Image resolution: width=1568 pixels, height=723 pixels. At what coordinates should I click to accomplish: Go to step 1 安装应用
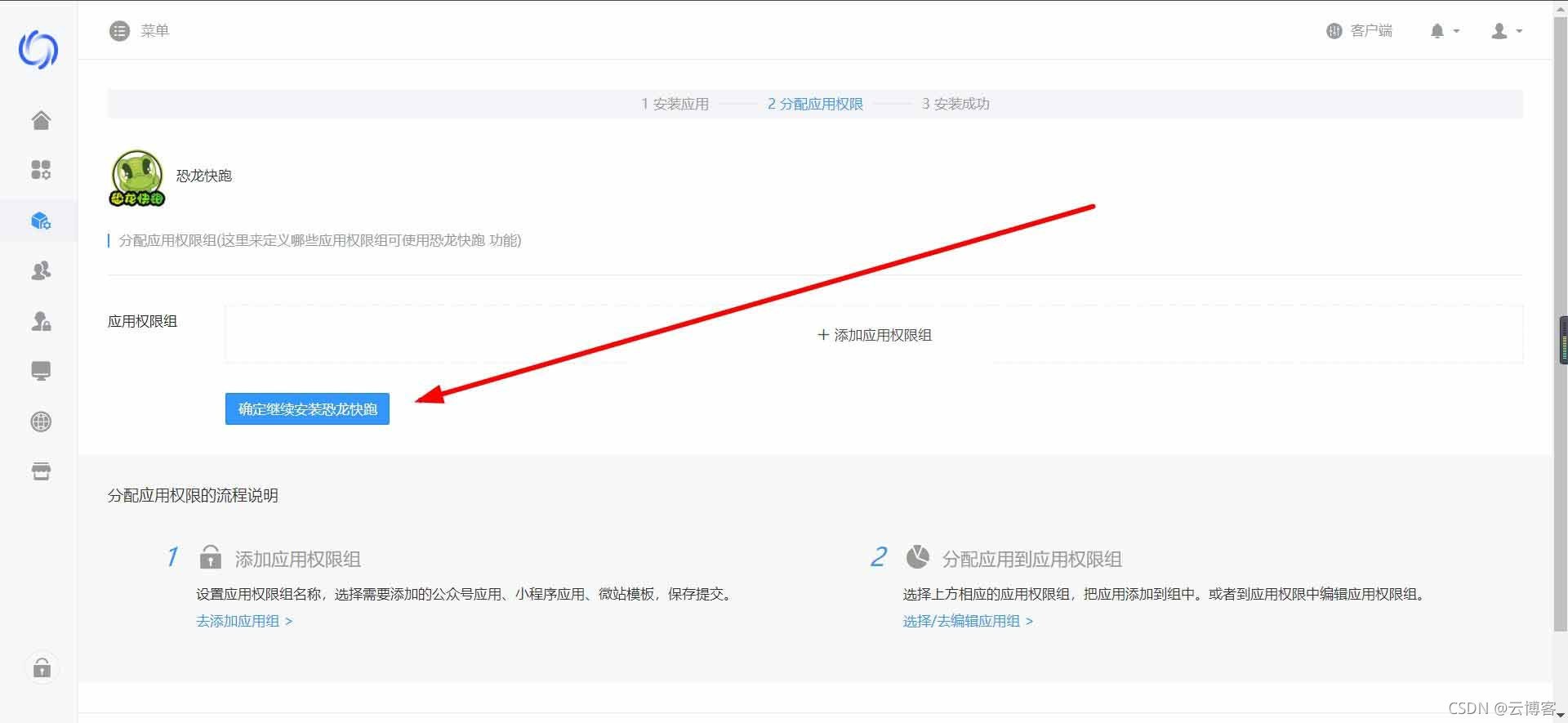[x=675, y=104]
